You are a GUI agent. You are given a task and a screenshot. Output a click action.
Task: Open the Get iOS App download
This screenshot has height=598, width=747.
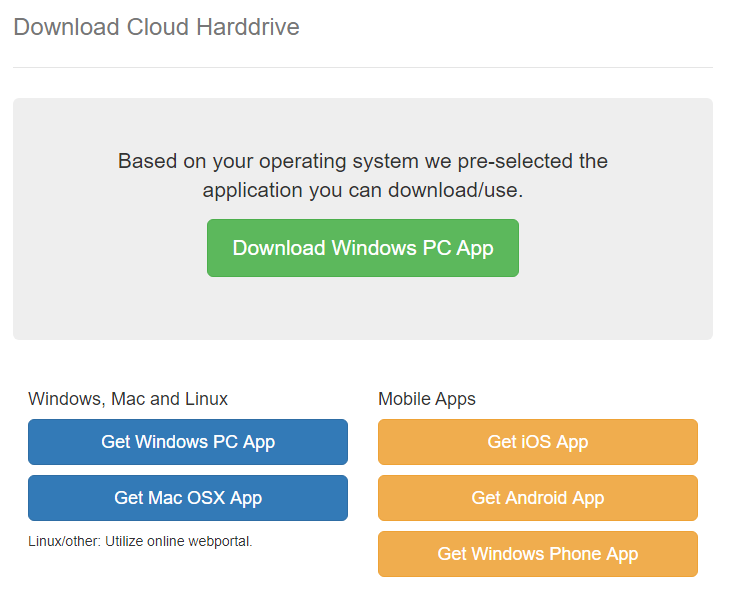(537, 442)
